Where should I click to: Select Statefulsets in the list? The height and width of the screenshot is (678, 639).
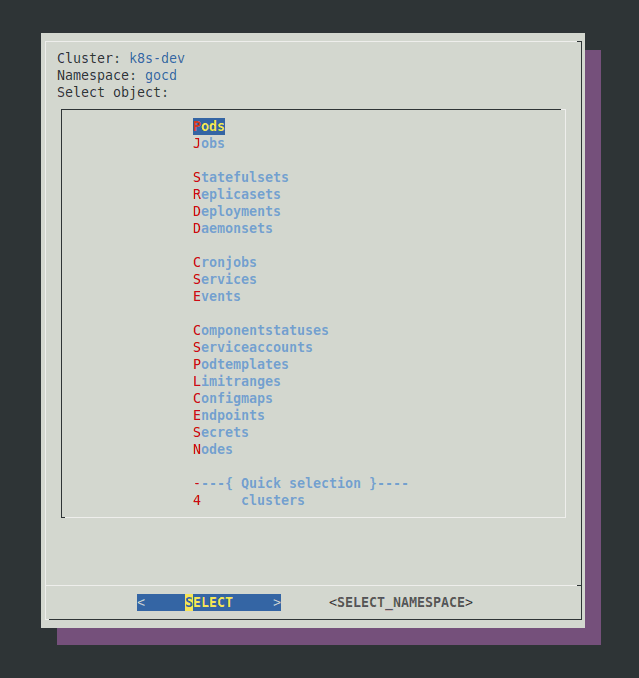click(241, 178)
